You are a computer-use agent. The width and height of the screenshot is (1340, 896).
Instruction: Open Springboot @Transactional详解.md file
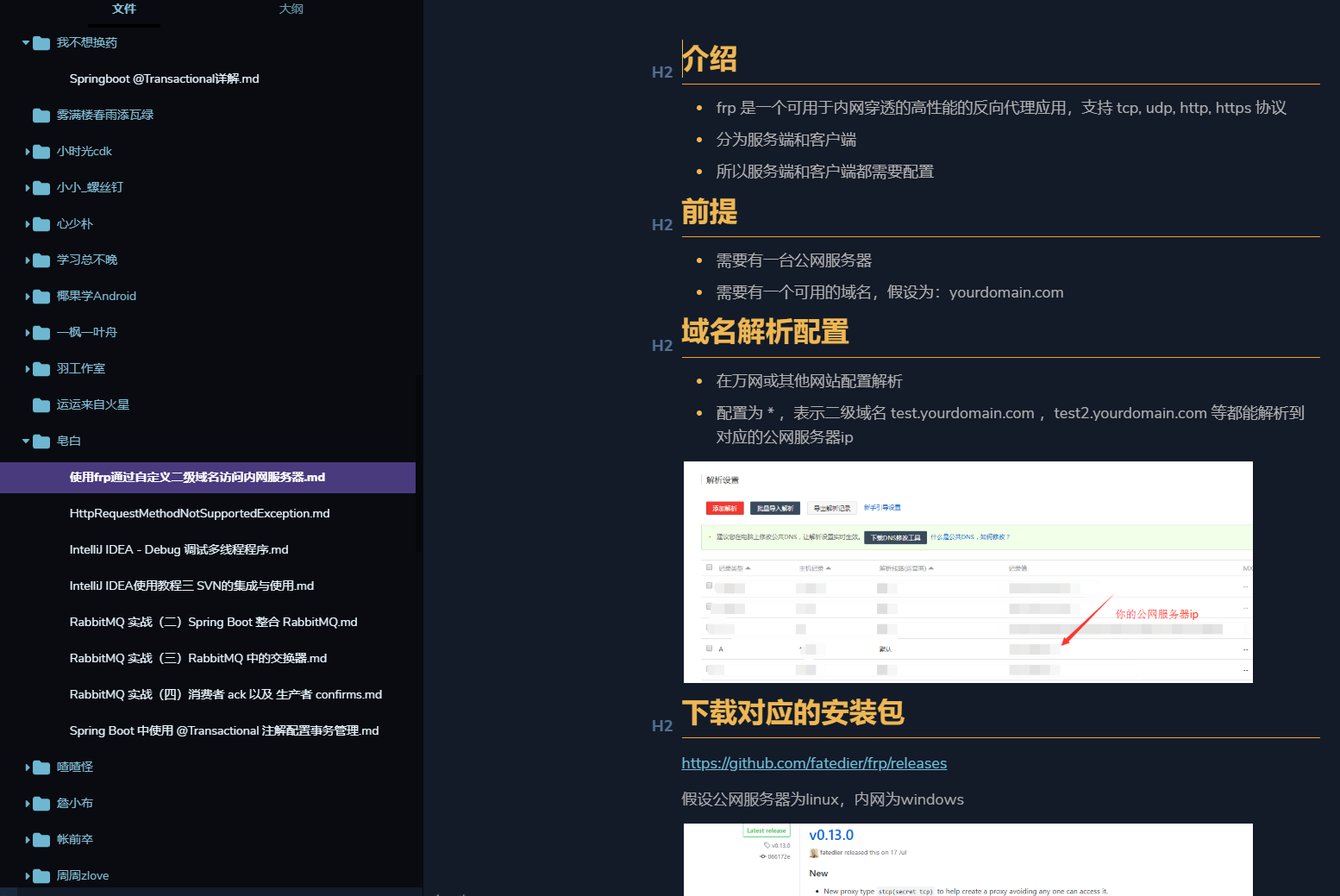tap(164, 78)
